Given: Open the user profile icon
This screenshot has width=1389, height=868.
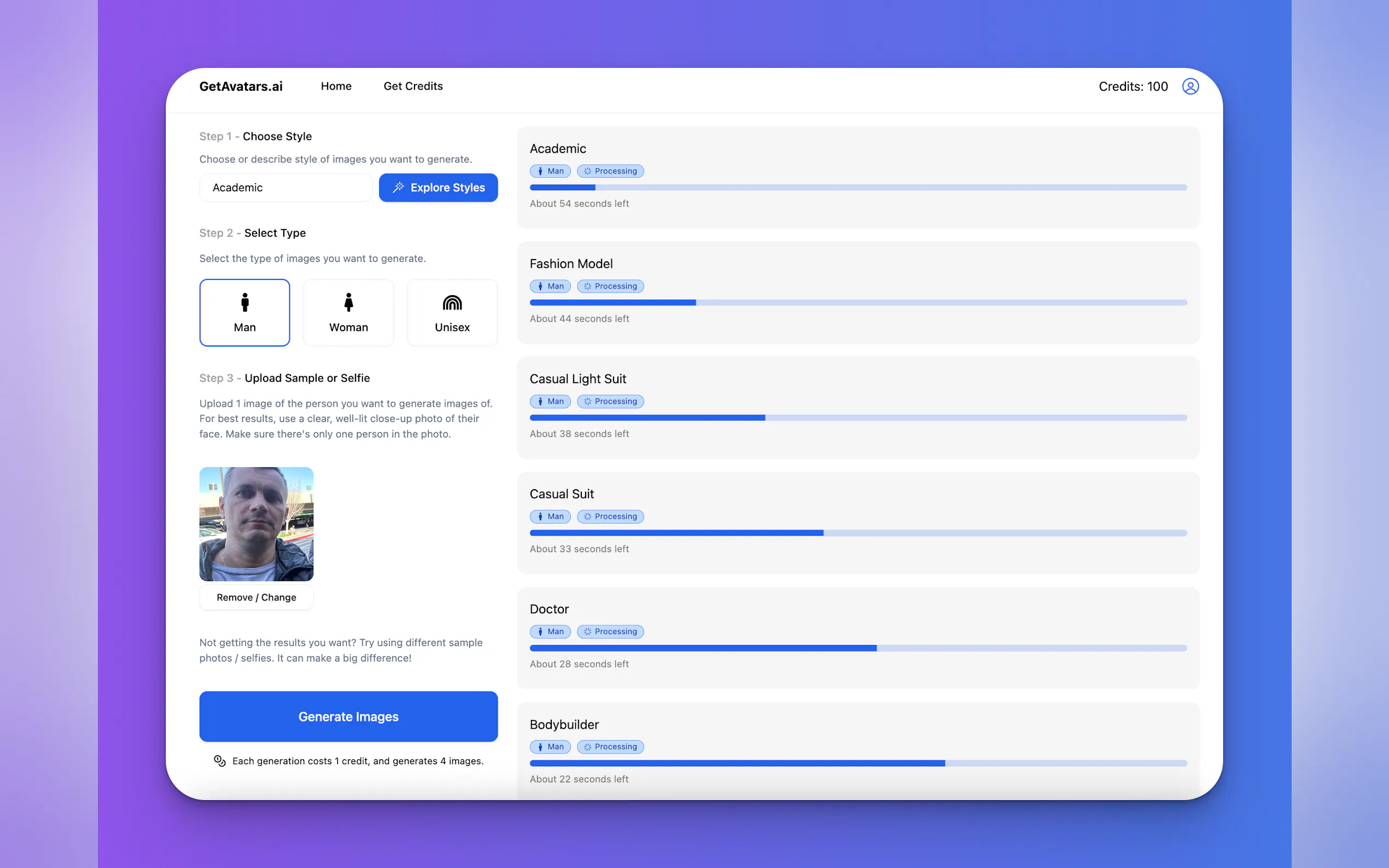Looking at the screenshot, I should tap(1190, 86).
